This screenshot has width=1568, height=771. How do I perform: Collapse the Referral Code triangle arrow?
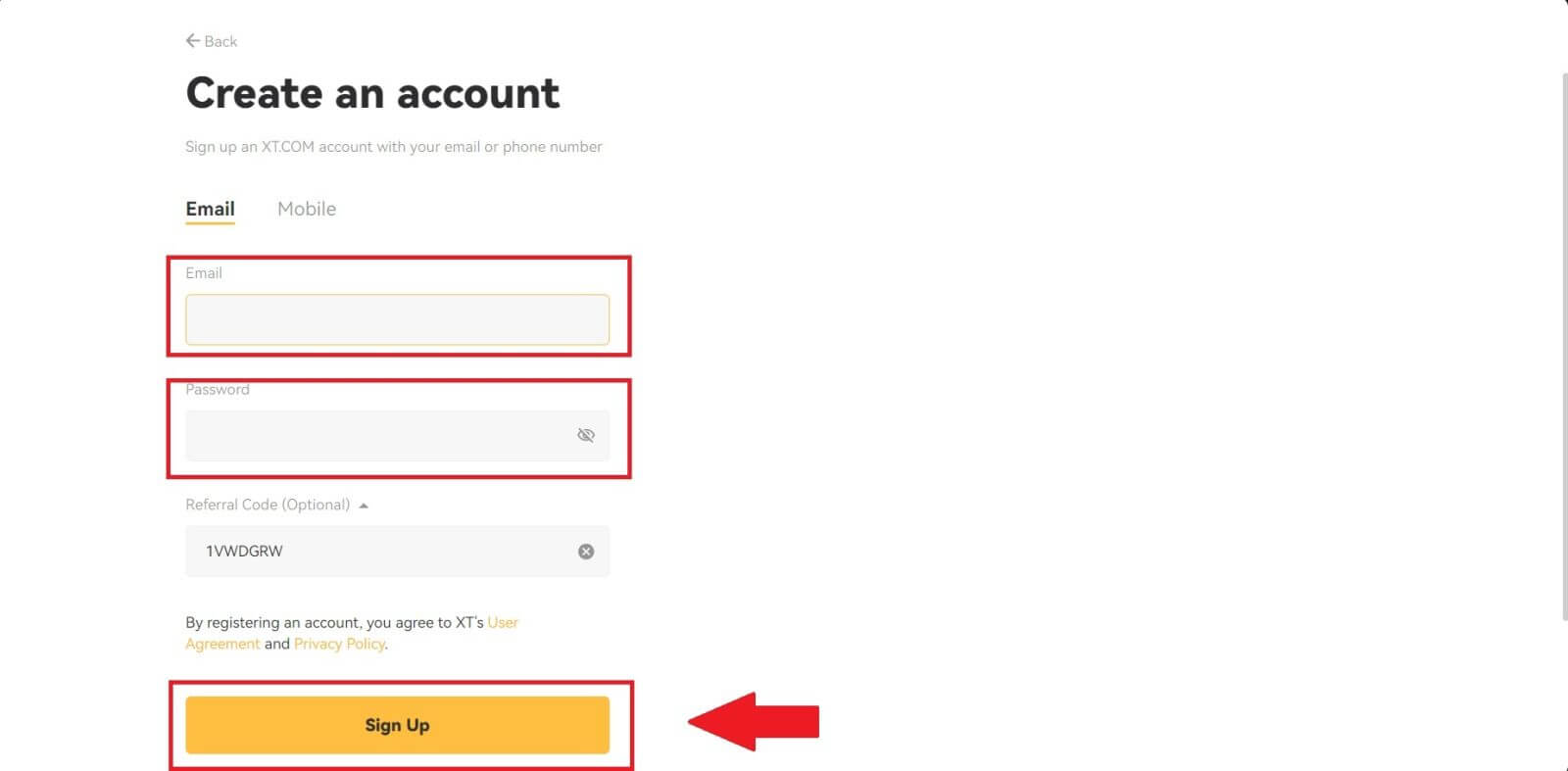364,506
